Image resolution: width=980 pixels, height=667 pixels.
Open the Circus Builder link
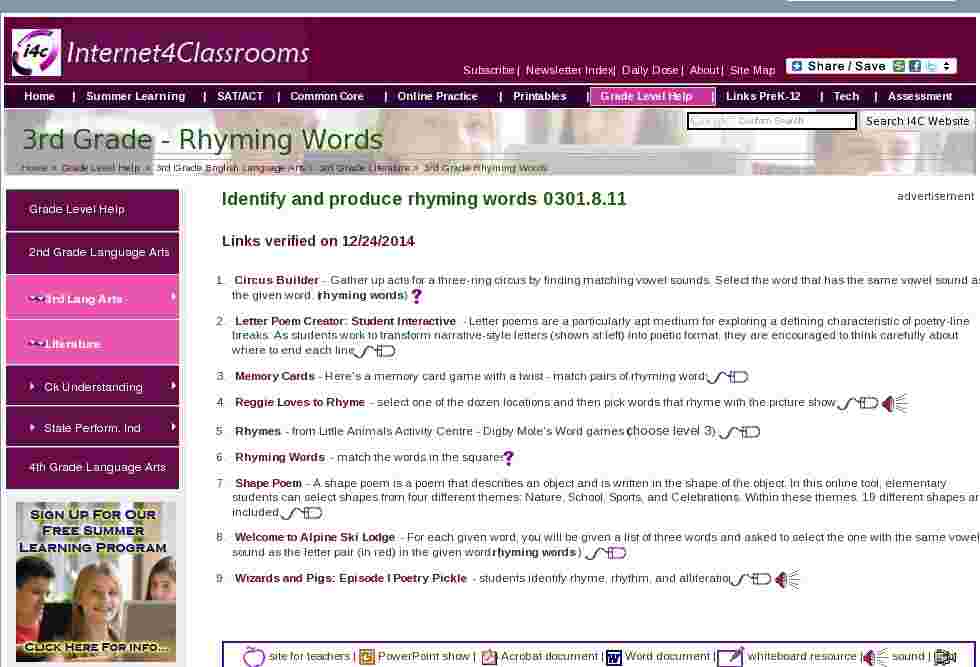(x=277, y=280)
